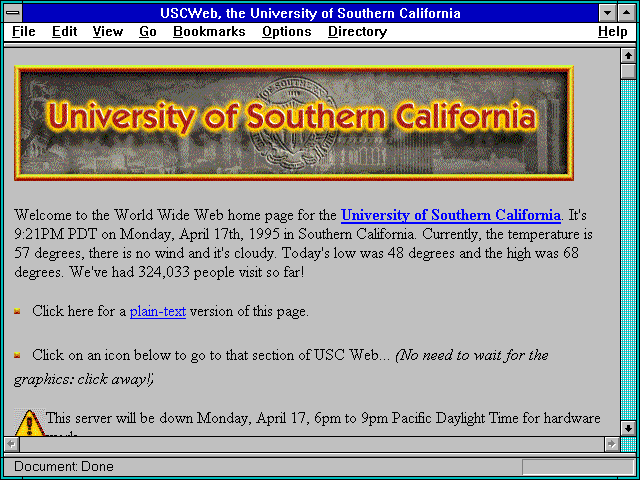The width and height of the screenshot is (640, 480).
Task: Minimize the USCWeb browser window
Action: click(607, 13)
